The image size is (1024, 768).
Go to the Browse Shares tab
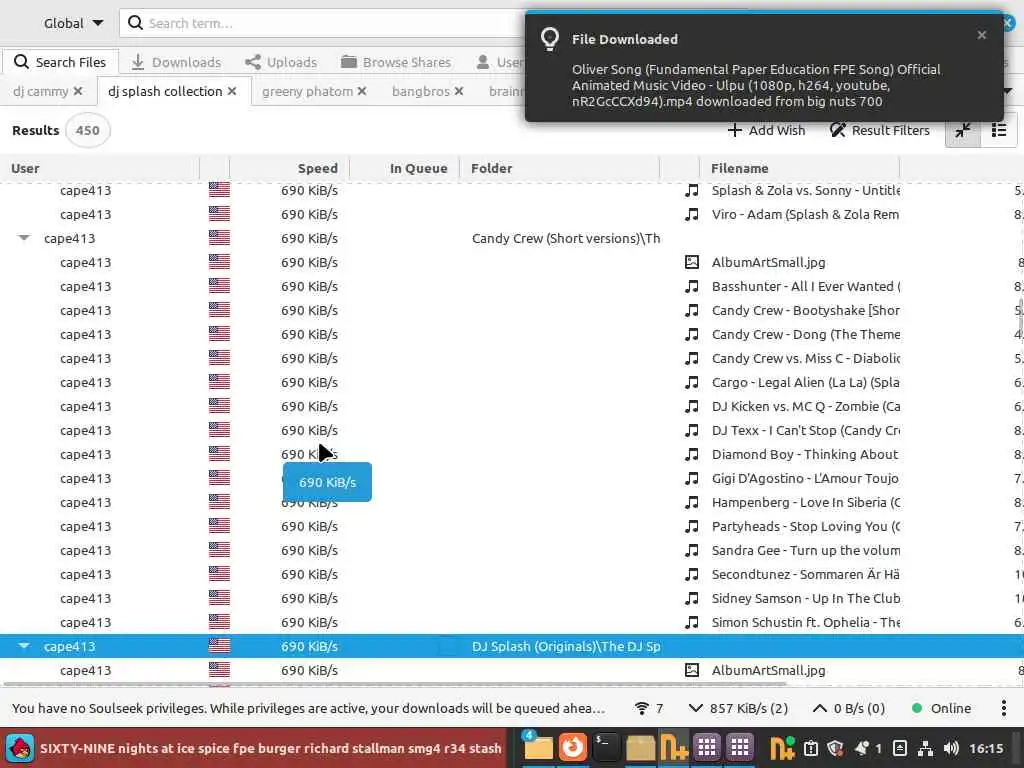[396, 62]
